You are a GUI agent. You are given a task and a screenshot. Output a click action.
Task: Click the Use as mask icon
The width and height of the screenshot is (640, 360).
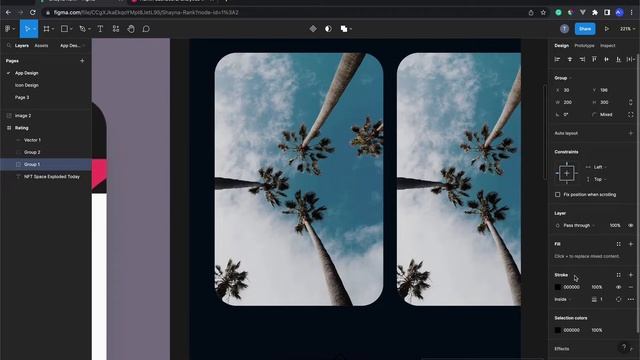(328, 29)
